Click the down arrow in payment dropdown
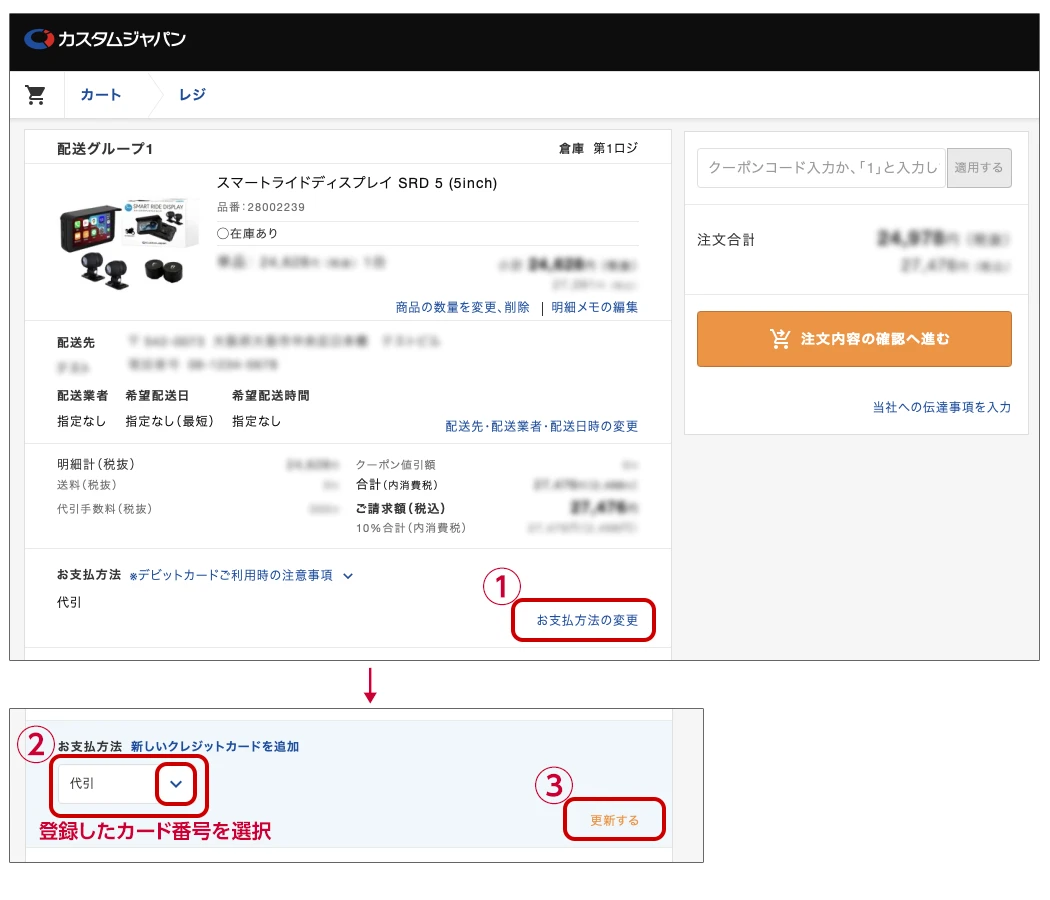 [x=176, y=784]
